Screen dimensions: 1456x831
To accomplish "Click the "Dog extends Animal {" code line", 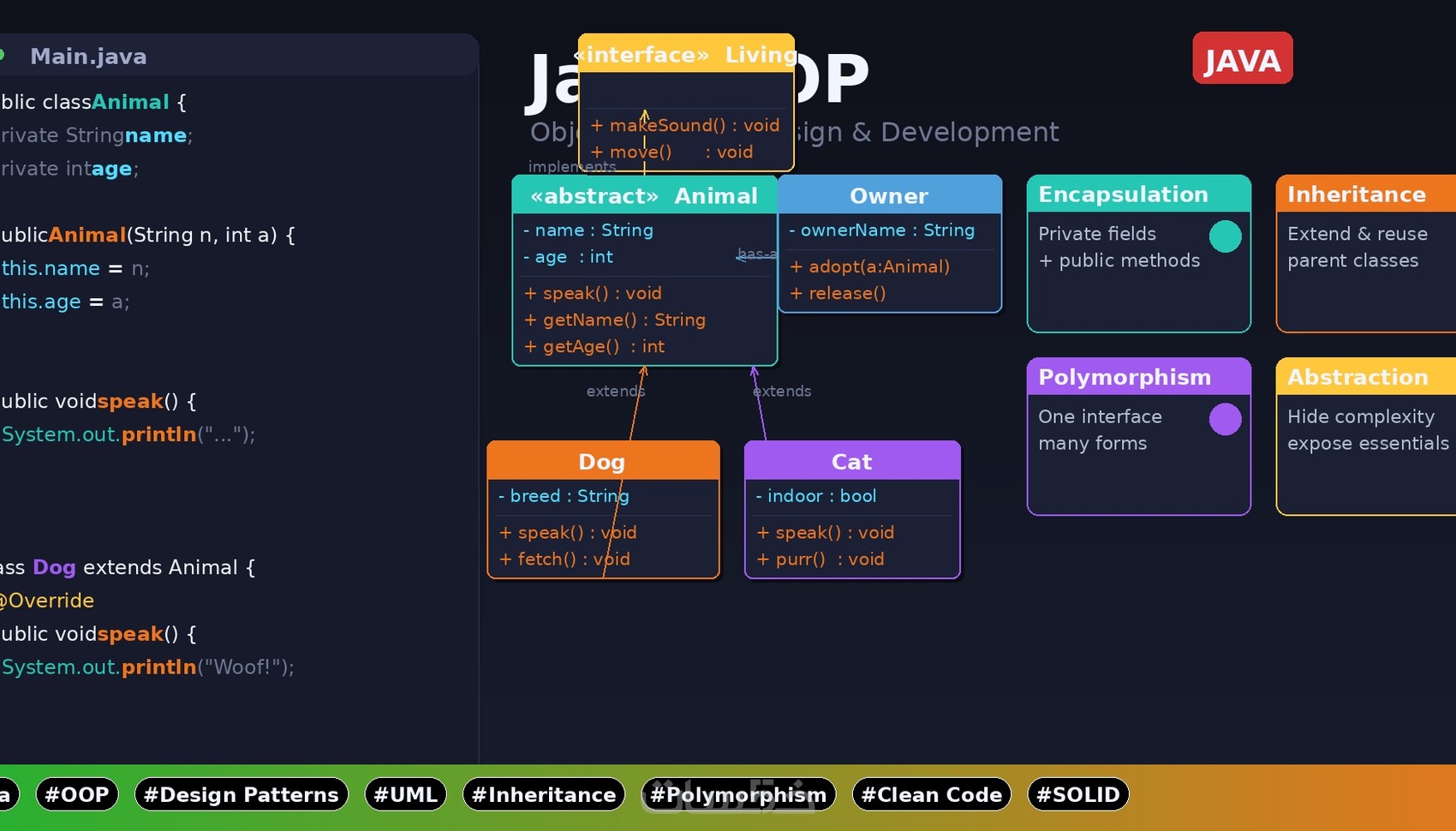I will (x=128, y=567).
